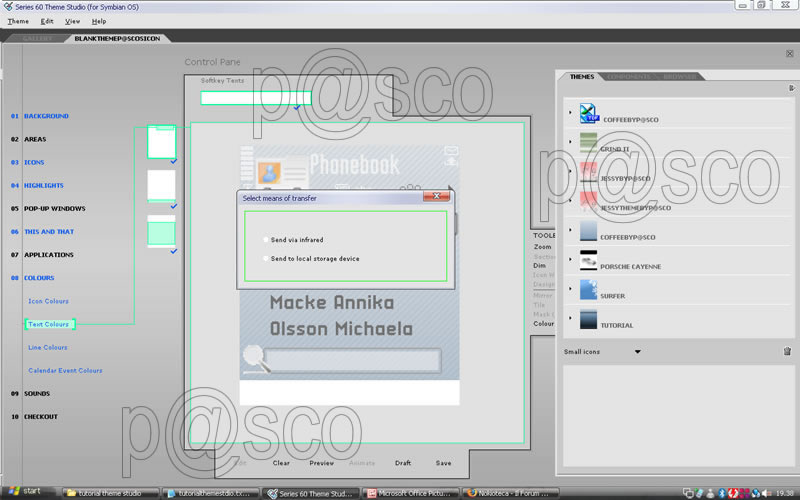
Task: Select the PORSCHE CAYENNE theme thumbnail
Action: (x=588, y=260)
